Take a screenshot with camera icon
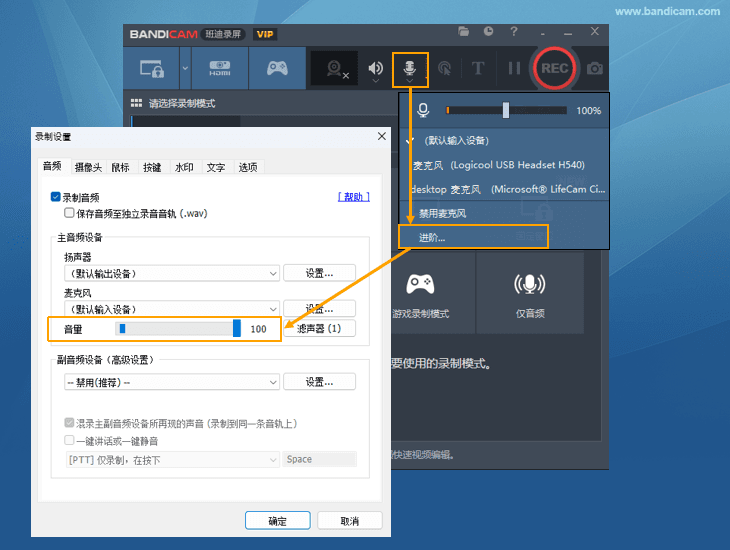The image size is (730, 550). pos(595,68)
